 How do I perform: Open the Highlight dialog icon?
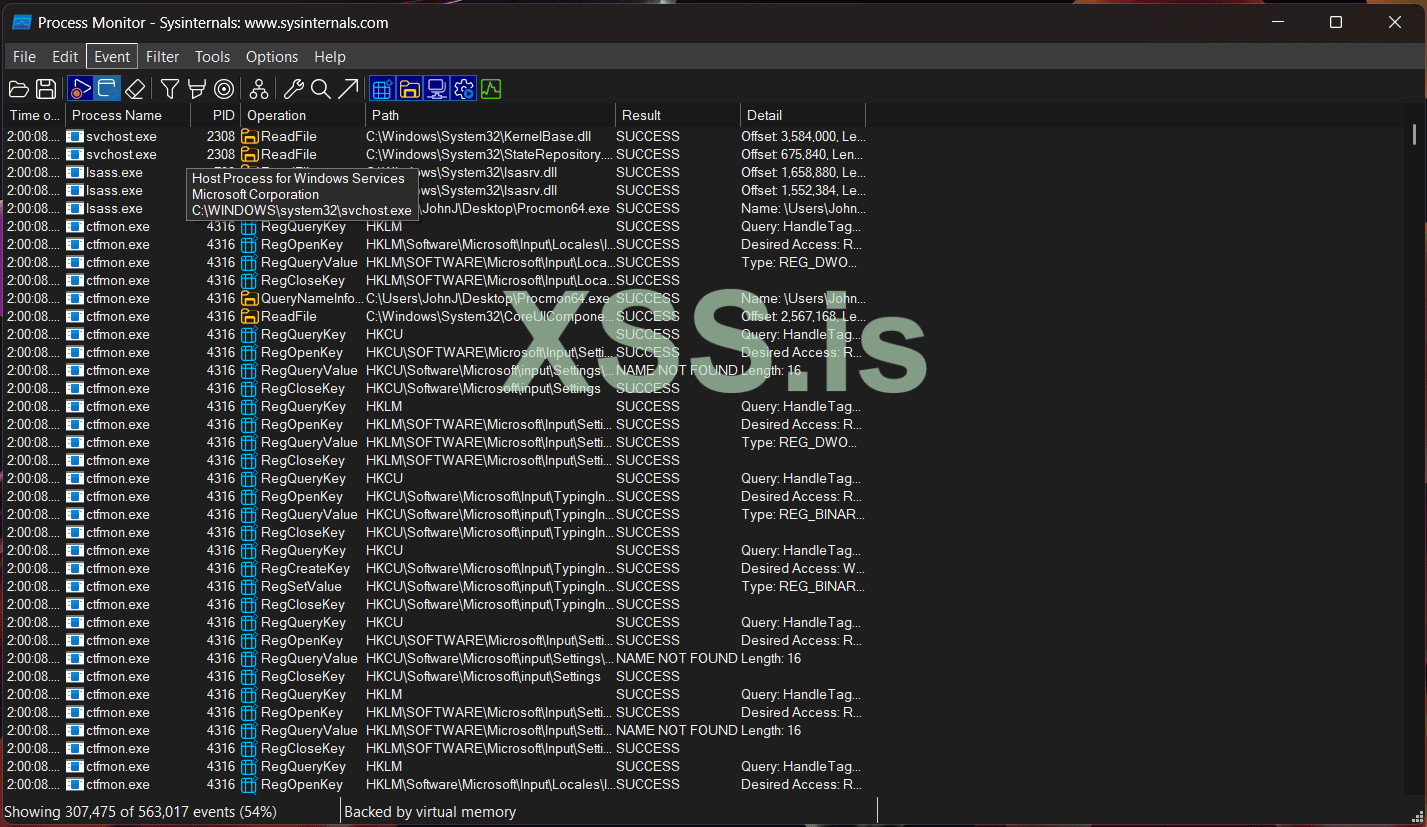point(196,88)
